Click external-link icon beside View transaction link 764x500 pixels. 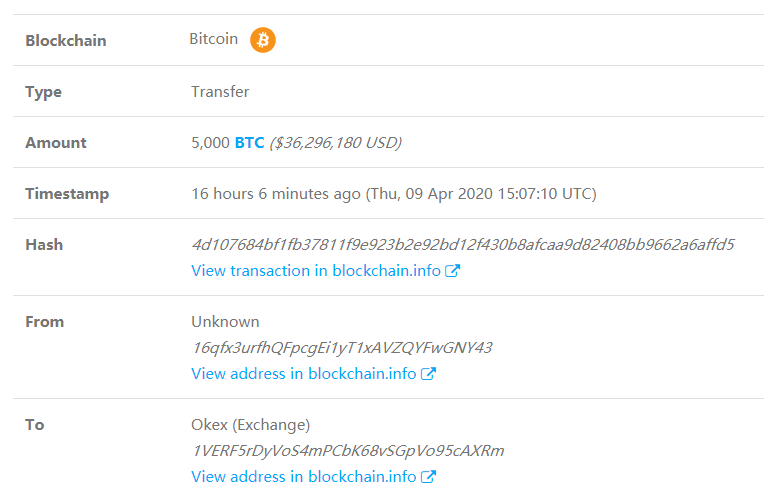pyautogui.click(x=453, y=270)
